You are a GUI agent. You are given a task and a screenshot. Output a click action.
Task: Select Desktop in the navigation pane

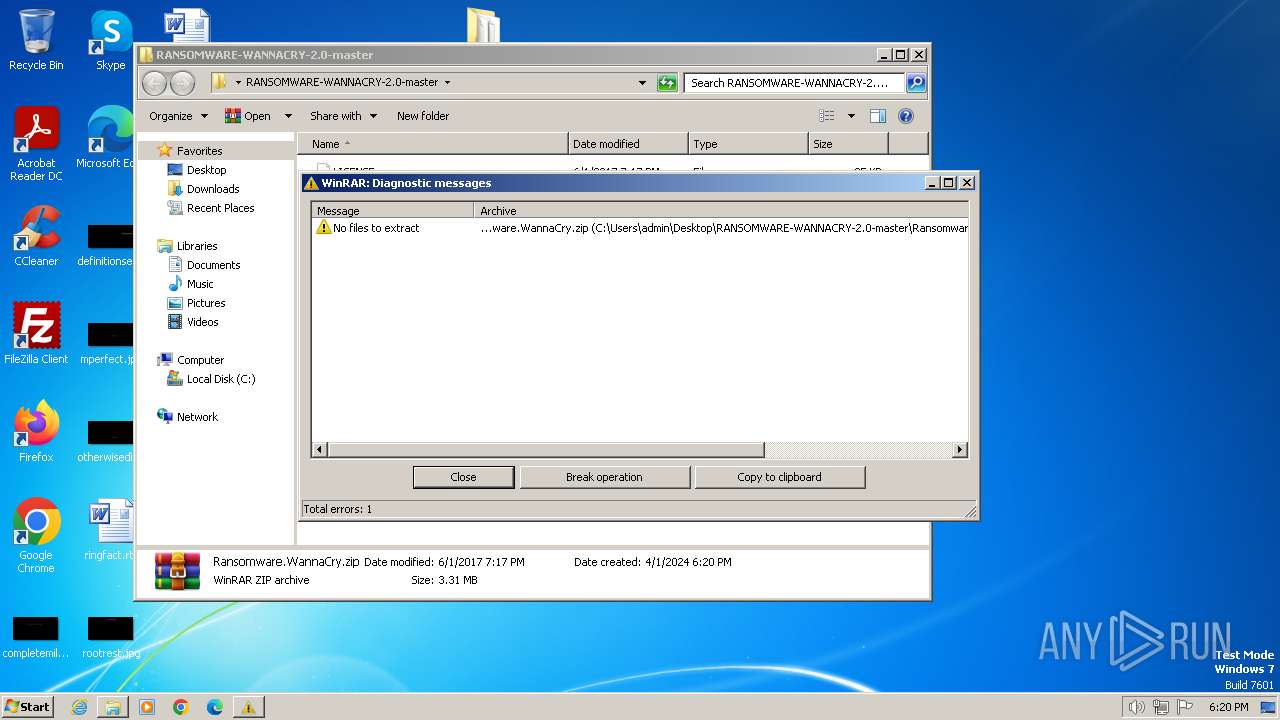[206, 170]
